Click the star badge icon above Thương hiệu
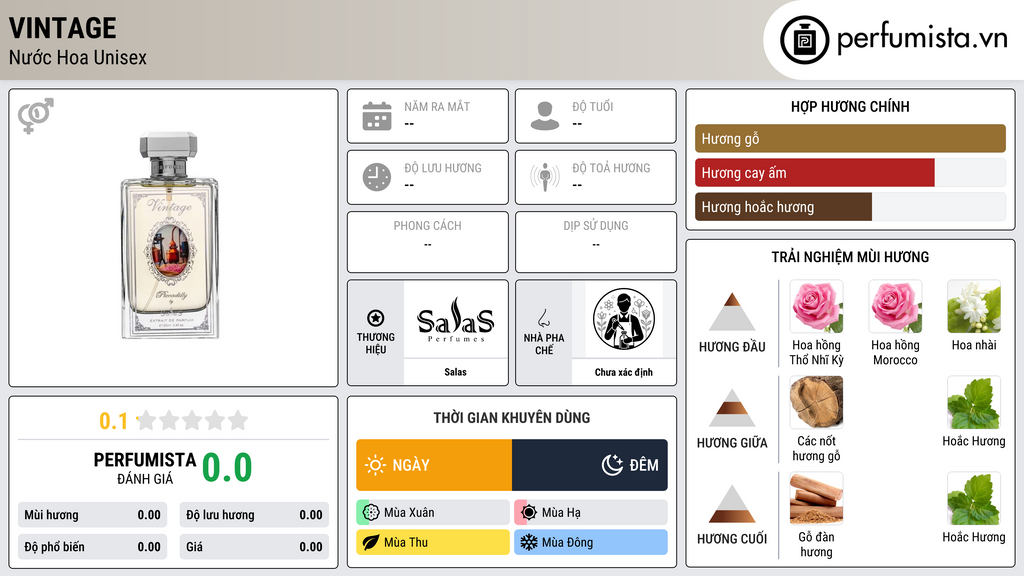Image resolution: width=1024 pixels, height=576 pixels. click(376, 318)
